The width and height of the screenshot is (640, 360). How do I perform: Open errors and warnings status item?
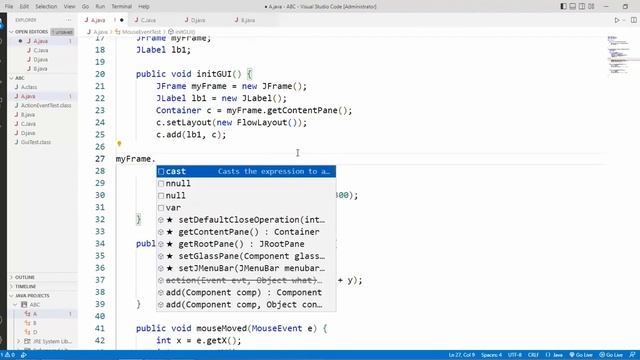[9, 355]
